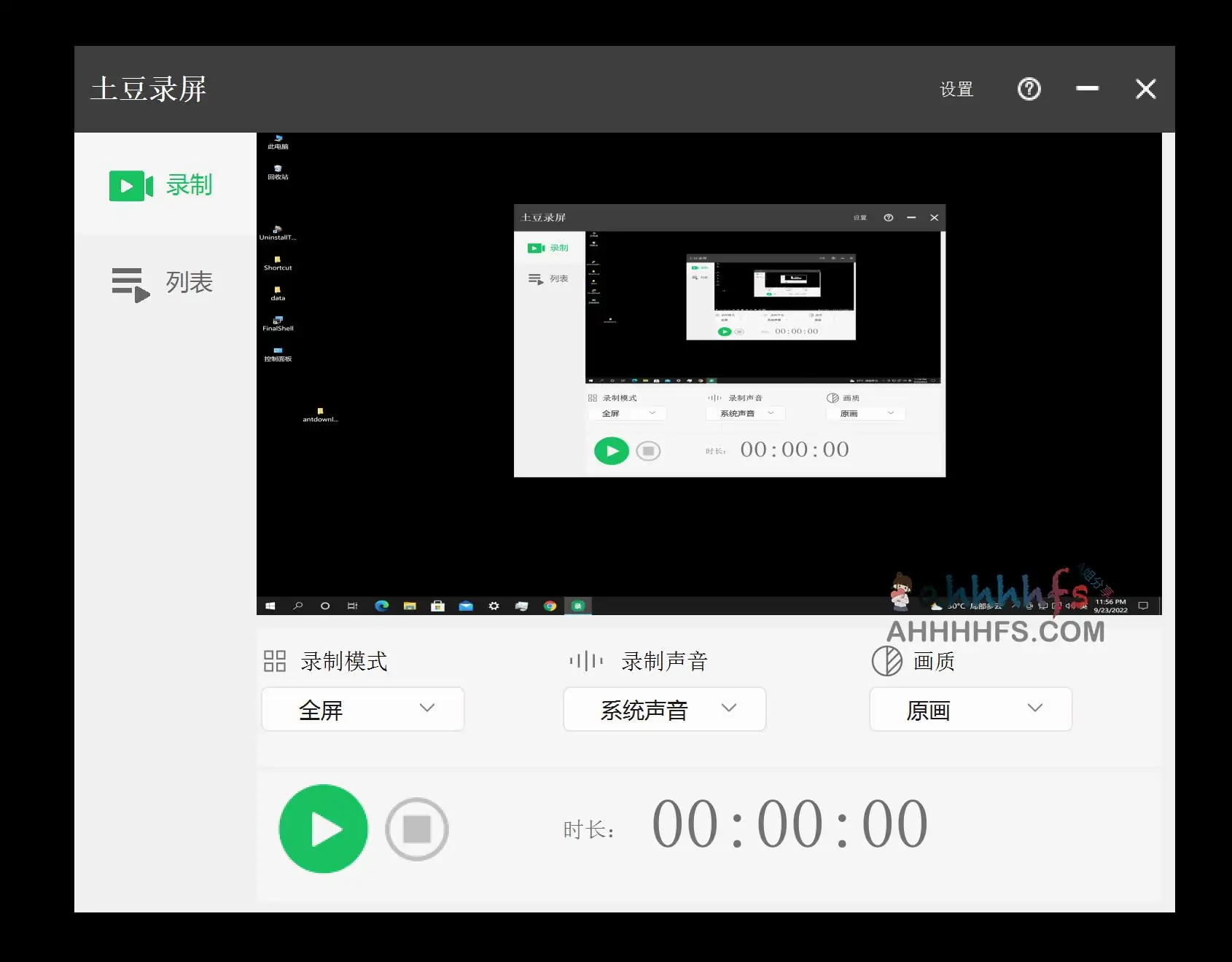
Task: Click the gray stop recording button
Action: pyautogui.click(x=416, y=829)
